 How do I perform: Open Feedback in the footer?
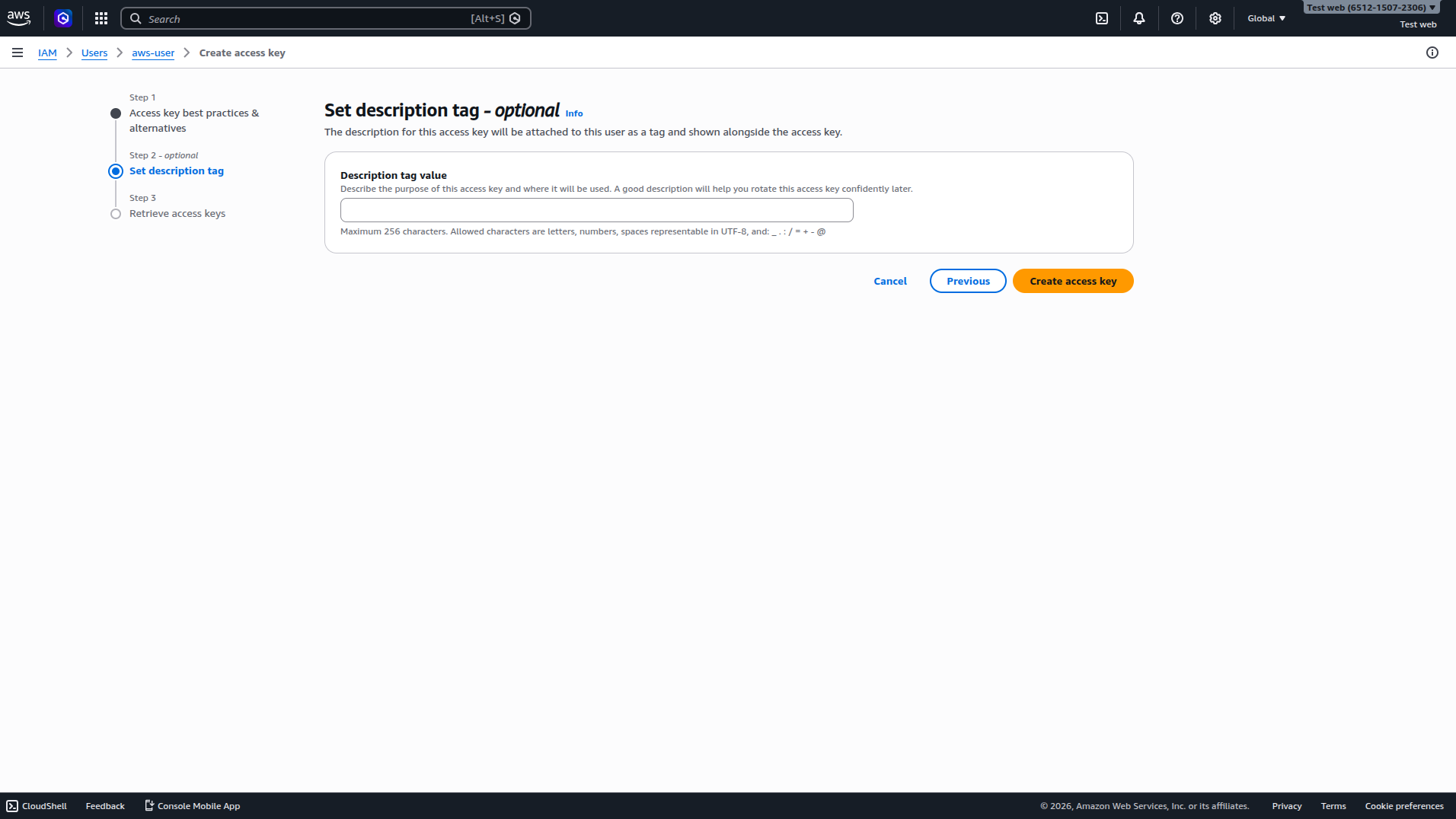coord(105,806)
